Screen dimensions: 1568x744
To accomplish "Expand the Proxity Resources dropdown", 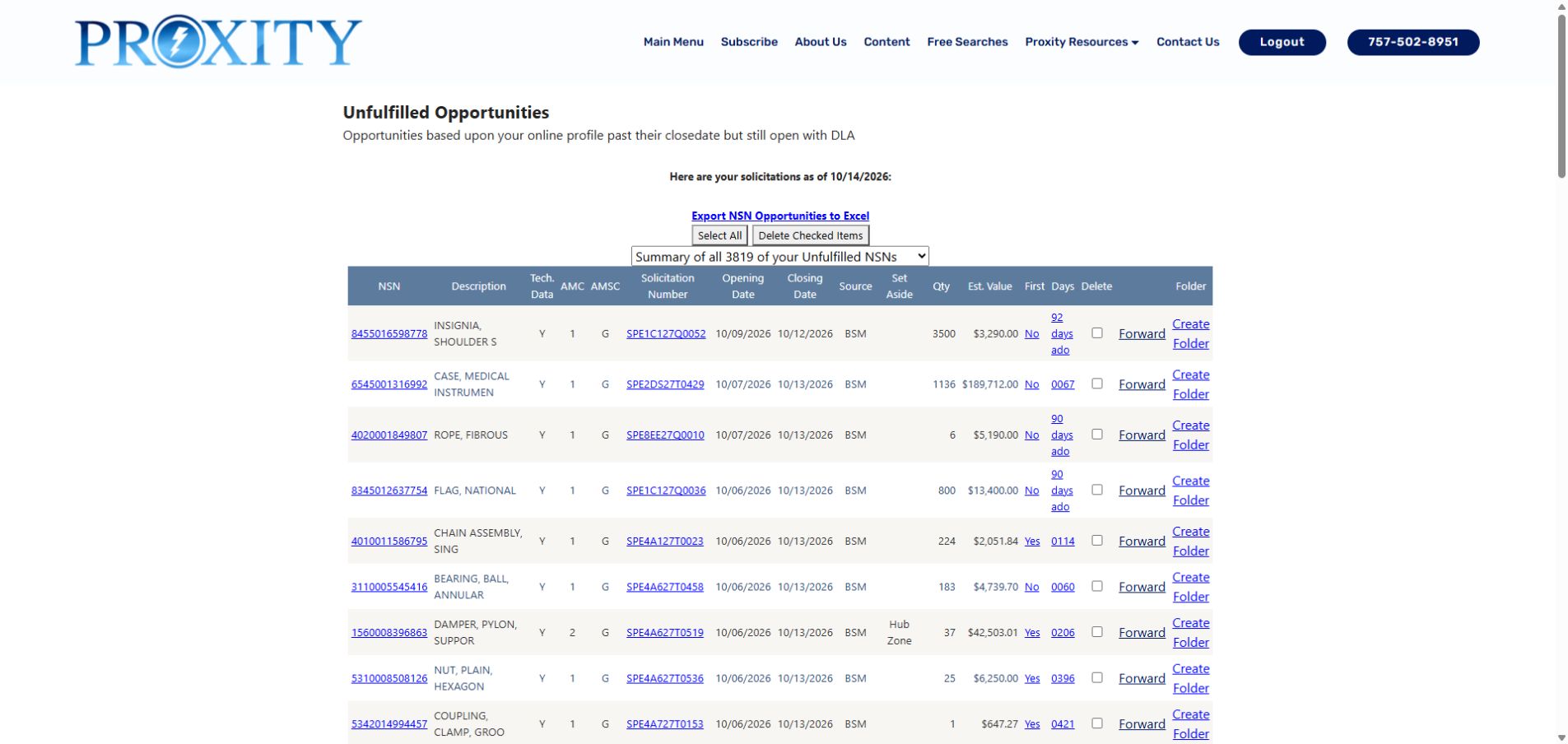I will [1082, 42].
